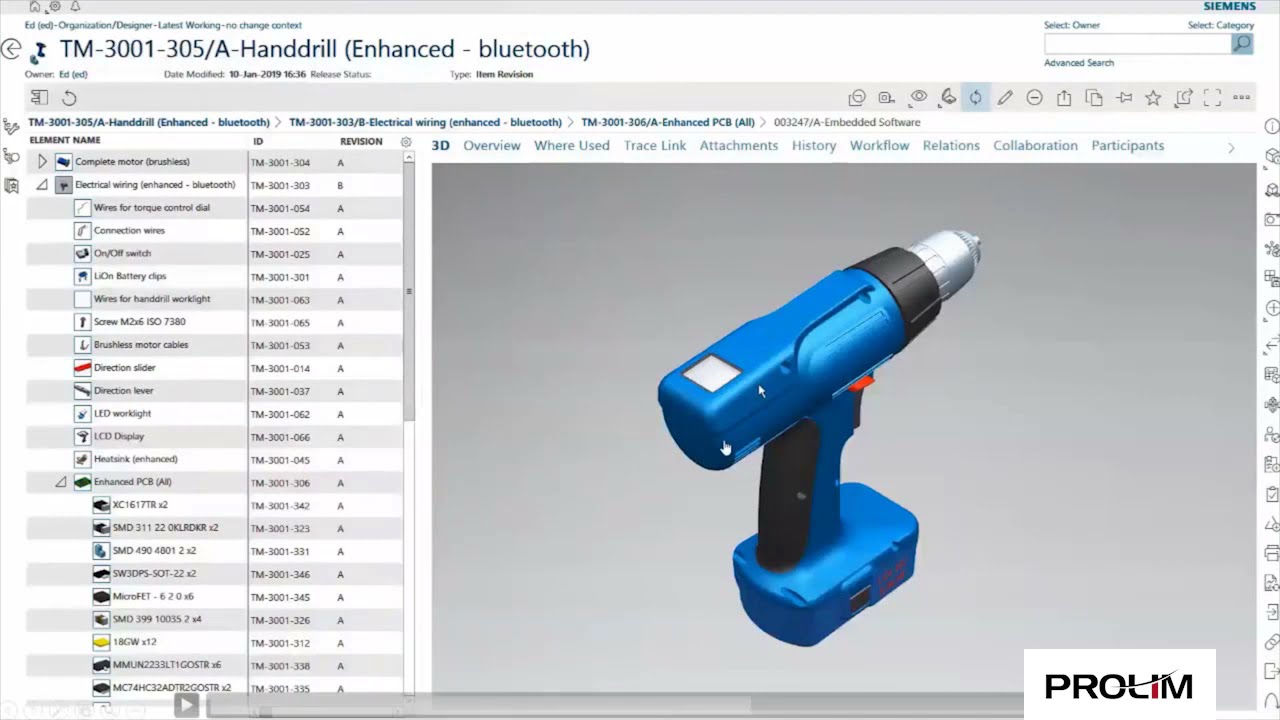This screenshot has width=1280, height=720.
Task: Click the clipboard check icon in right sidebar
Action: [1272, 495]
